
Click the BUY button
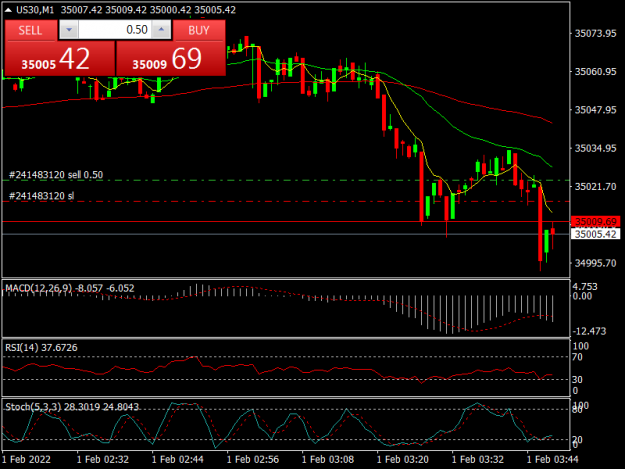tap(199, 30)
